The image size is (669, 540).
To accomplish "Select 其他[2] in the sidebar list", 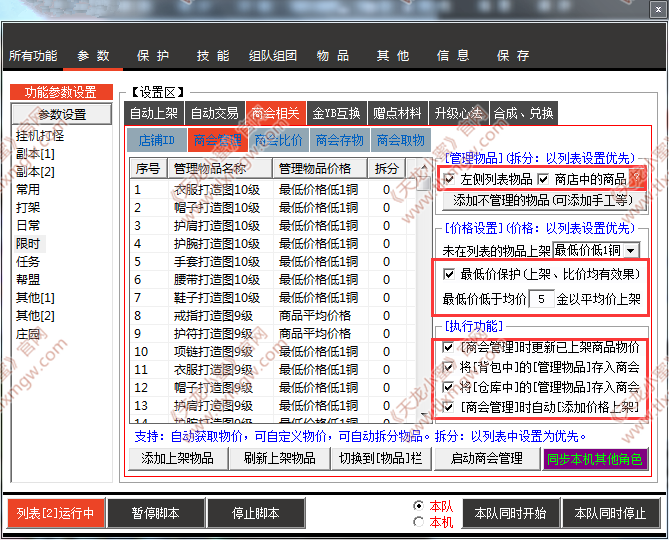I will click(x=35, y=316).
